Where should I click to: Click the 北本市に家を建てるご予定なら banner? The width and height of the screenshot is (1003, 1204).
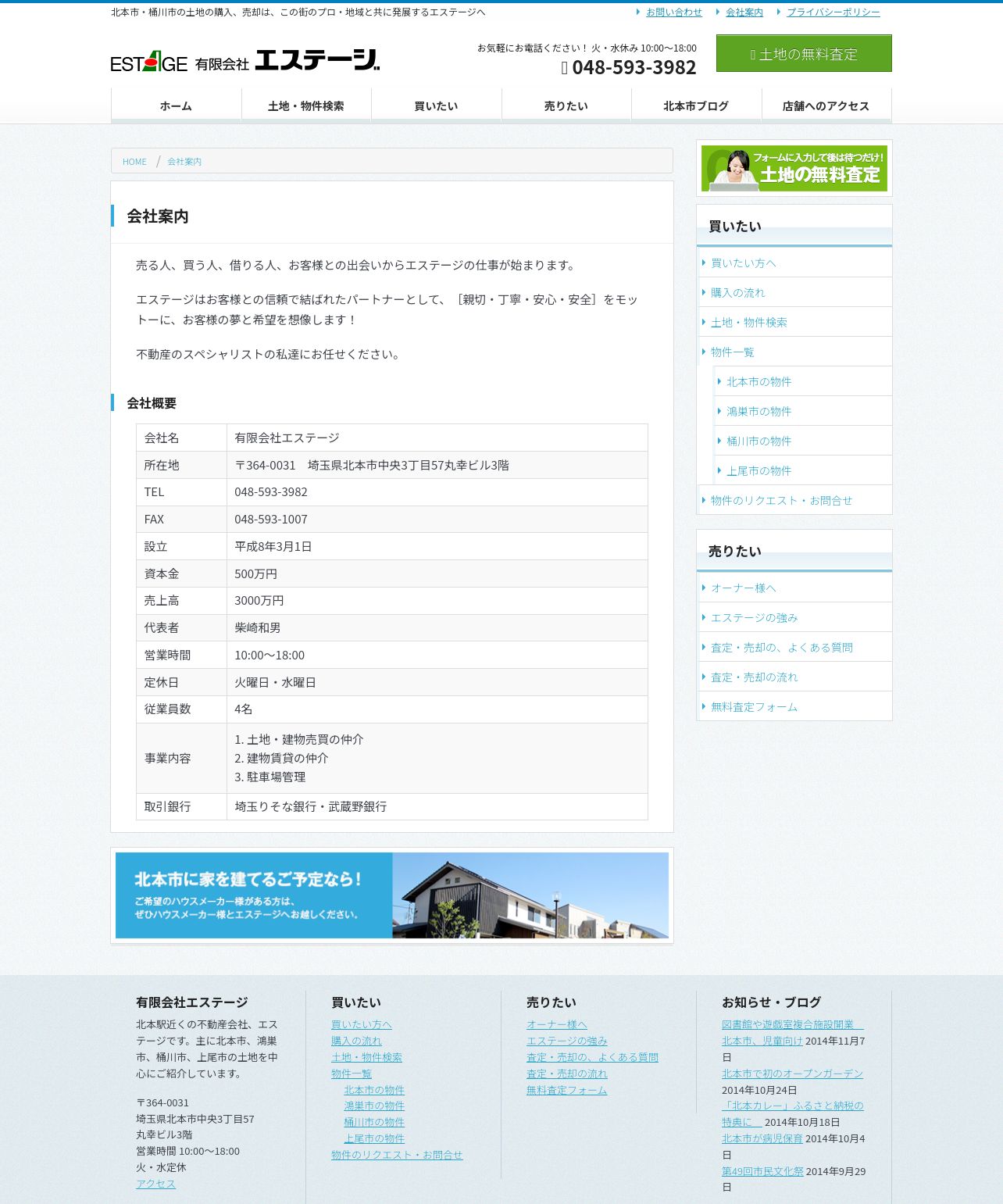click(x=392, y=895)
